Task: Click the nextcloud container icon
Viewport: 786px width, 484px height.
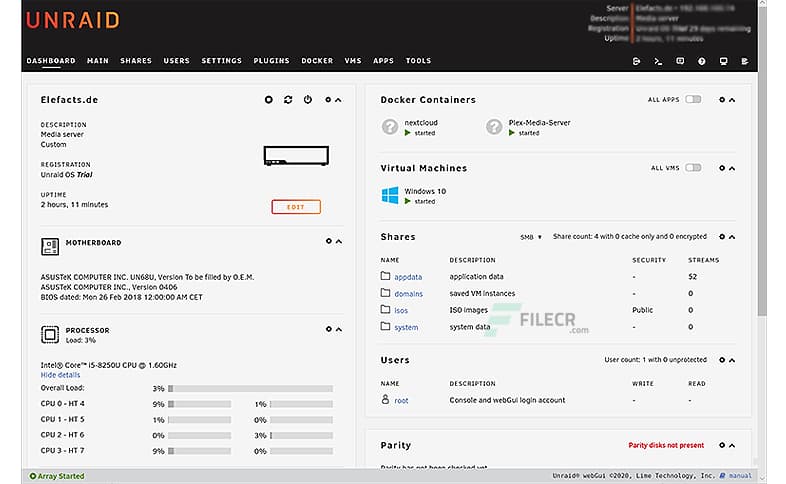Action: tap(389, 127)
